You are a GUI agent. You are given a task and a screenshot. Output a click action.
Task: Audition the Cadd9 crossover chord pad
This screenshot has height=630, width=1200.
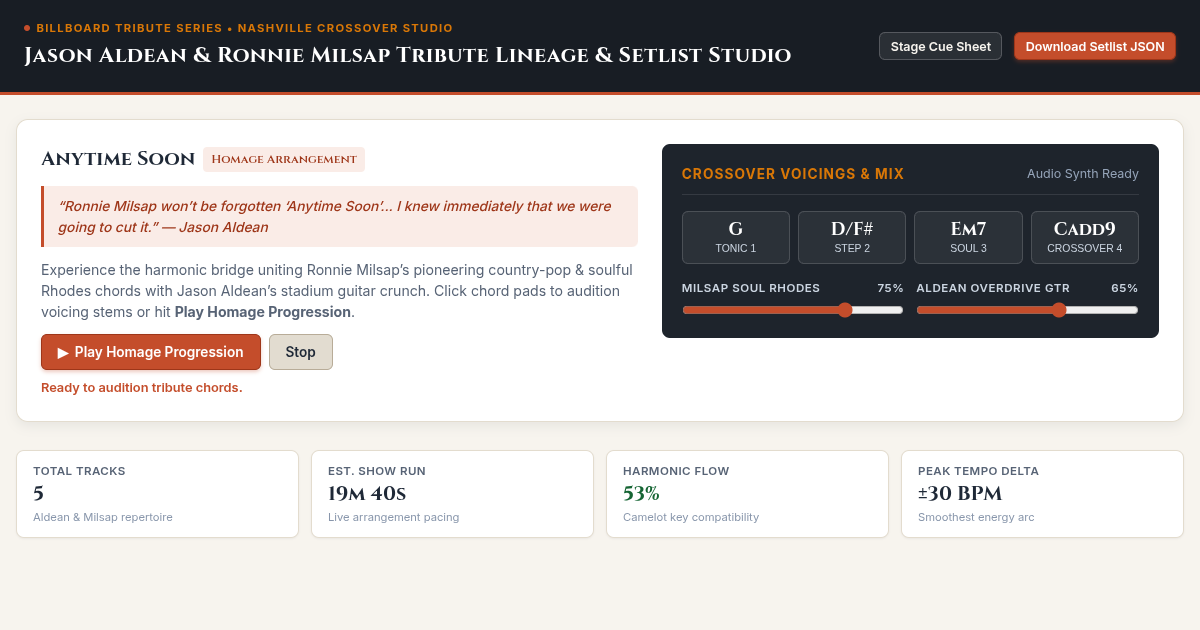click(x=1085, y=237)
